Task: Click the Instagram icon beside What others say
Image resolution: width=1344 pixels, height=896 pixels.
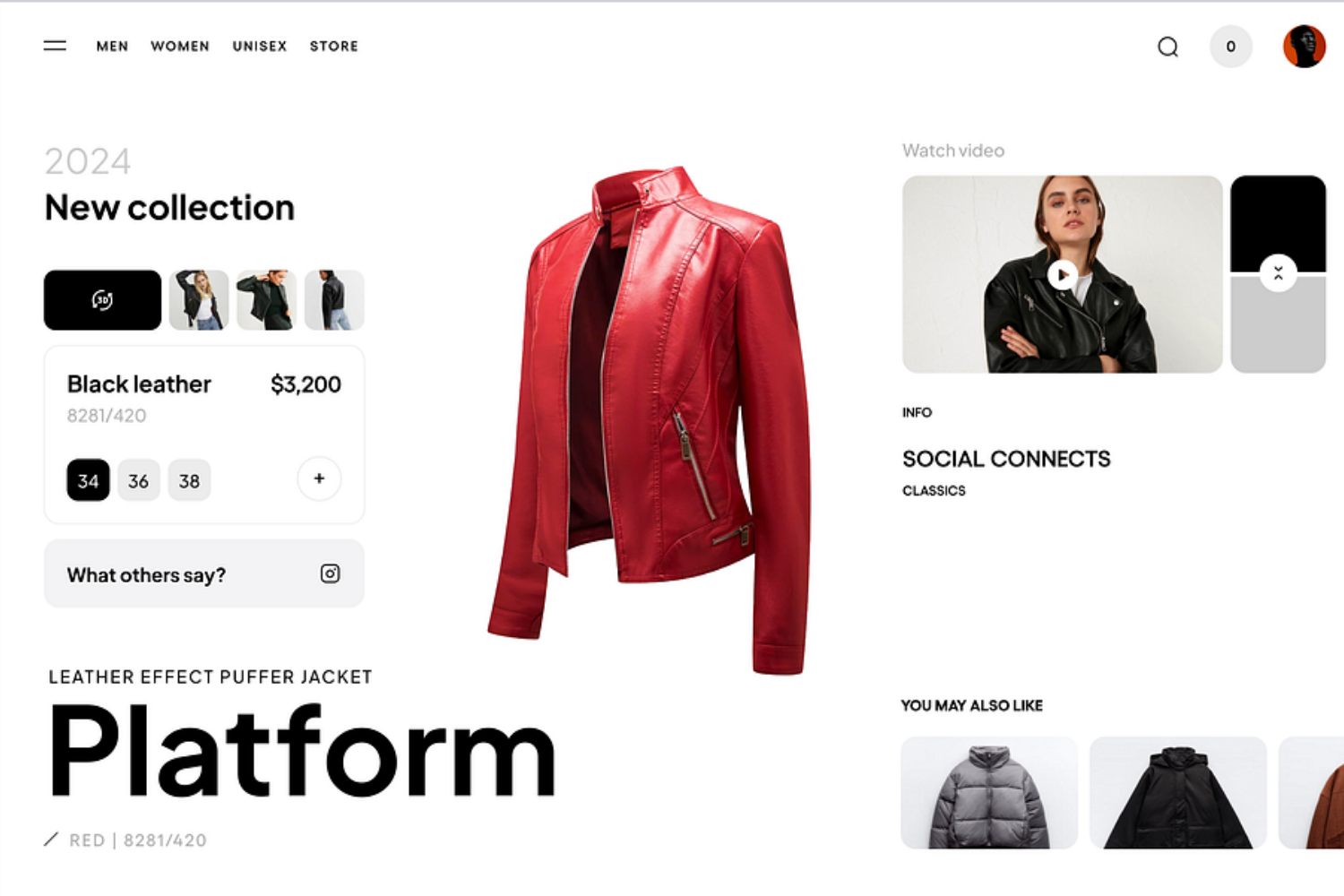Action: pos(330,573)
